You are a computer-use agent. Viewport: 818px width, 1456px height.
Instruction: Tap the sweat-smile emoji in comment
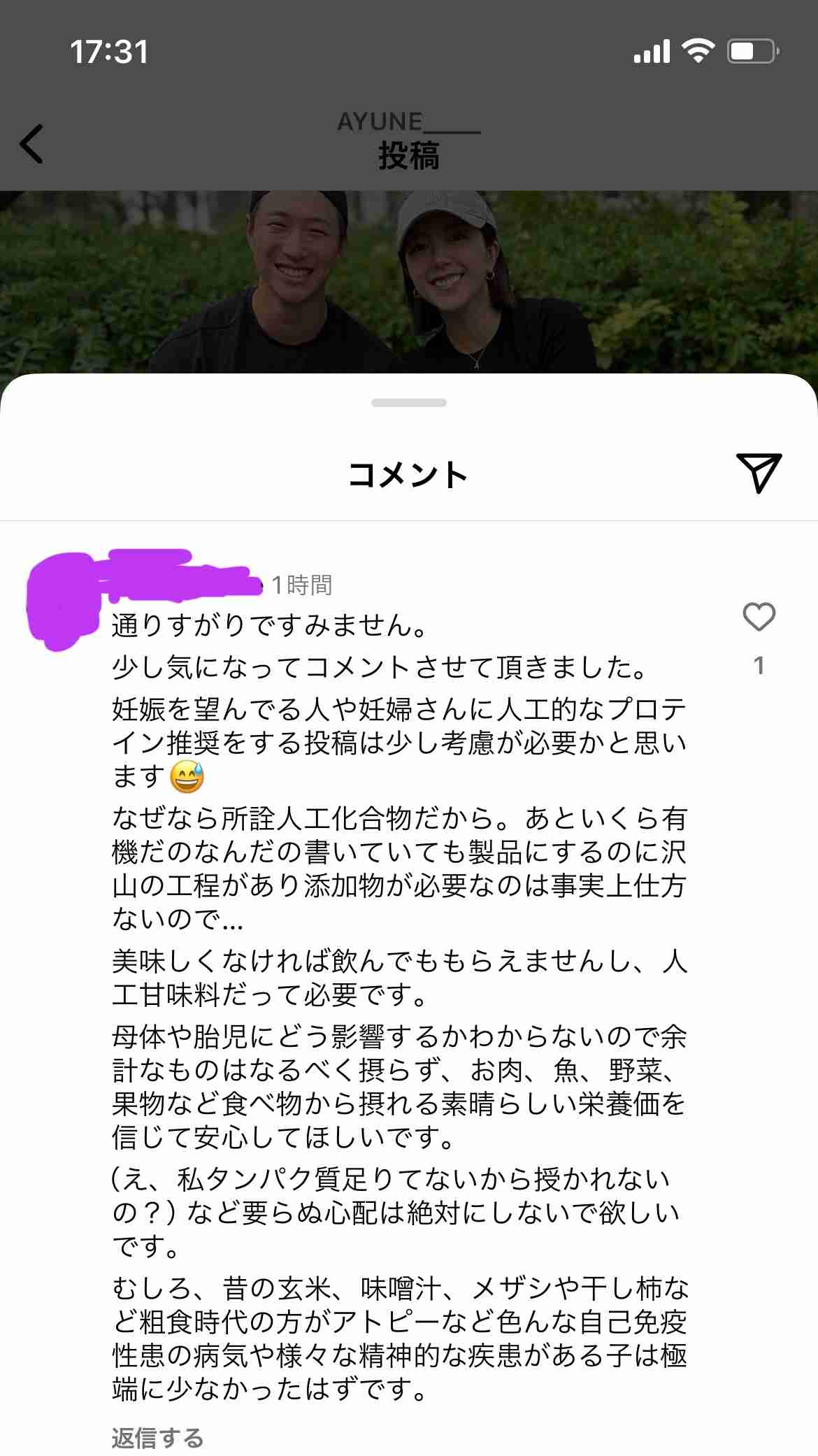[187, 776]
